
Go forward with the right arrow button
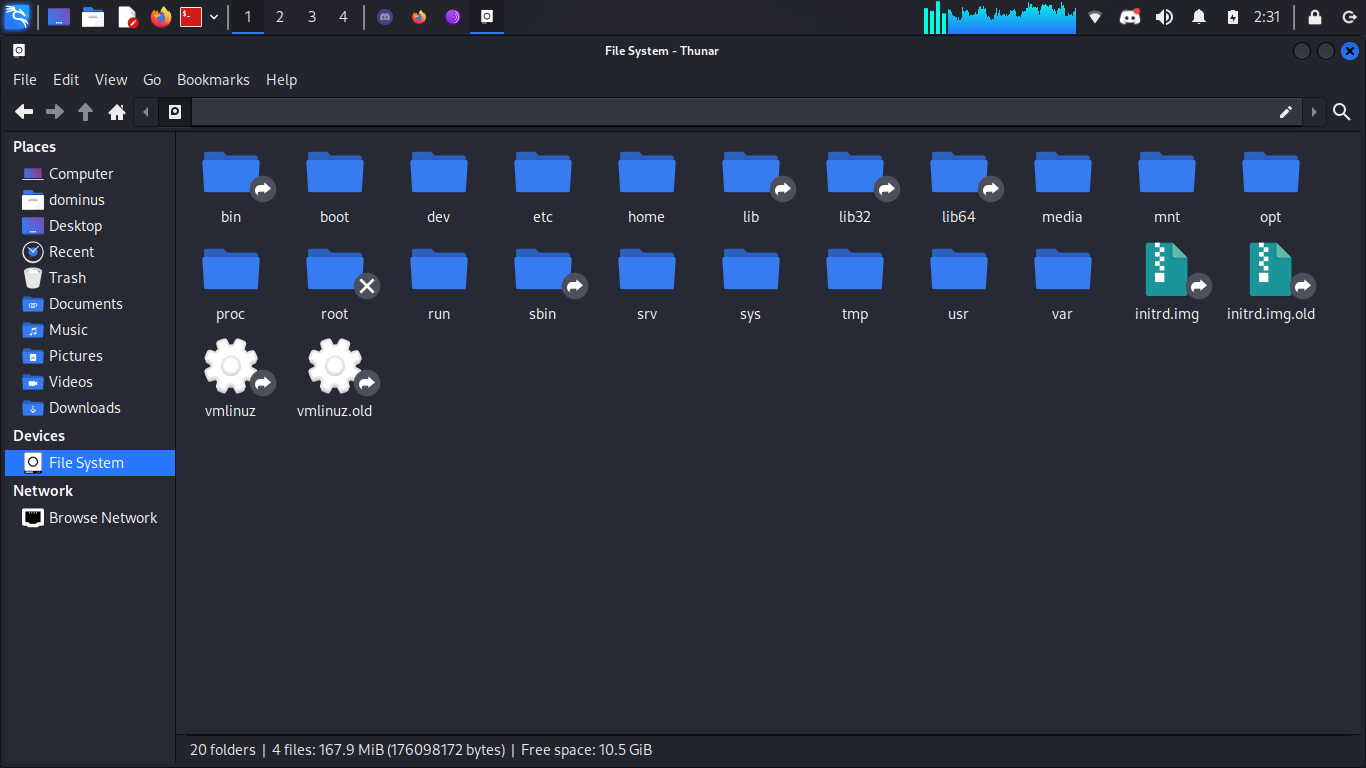[55, 112]
